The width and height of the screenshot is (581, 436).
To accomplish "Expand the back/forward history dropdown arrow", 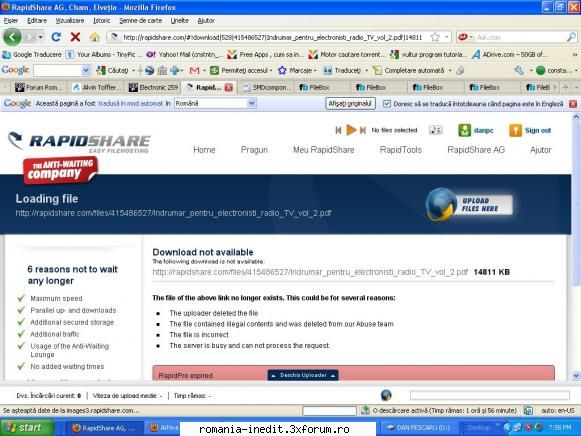I will click(x=40, y=37).
